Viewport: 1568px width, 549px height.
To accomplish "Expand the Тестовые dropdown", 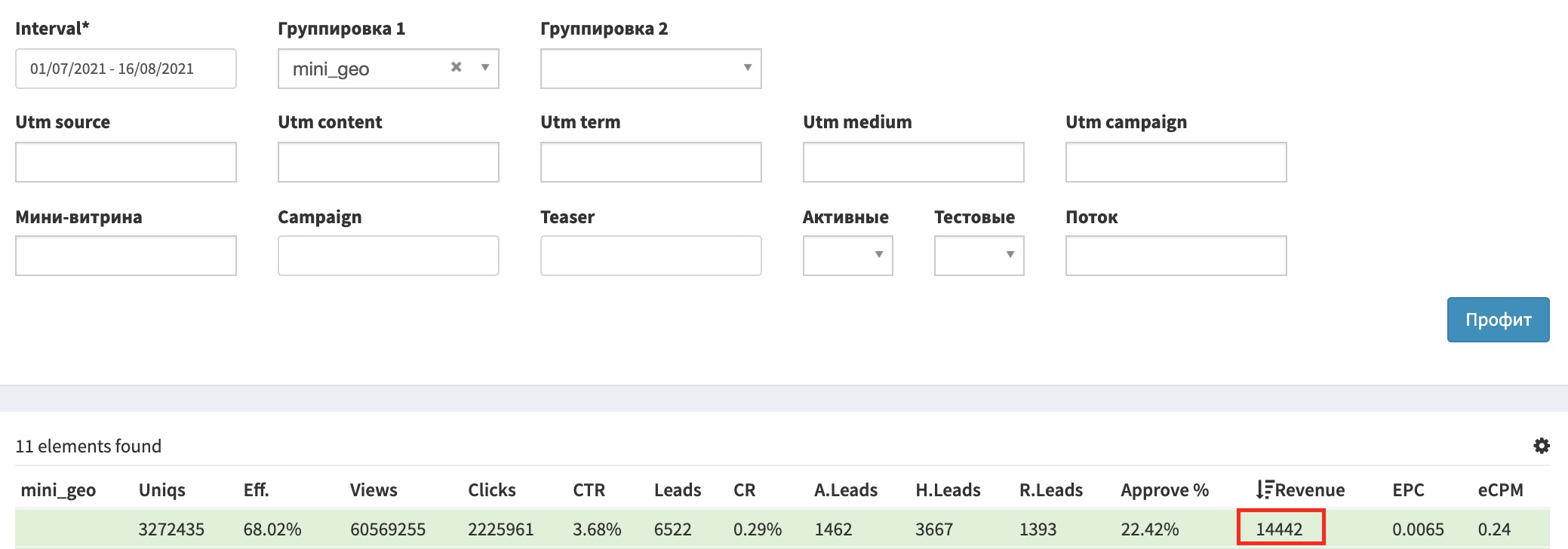I will coord(979,256).
